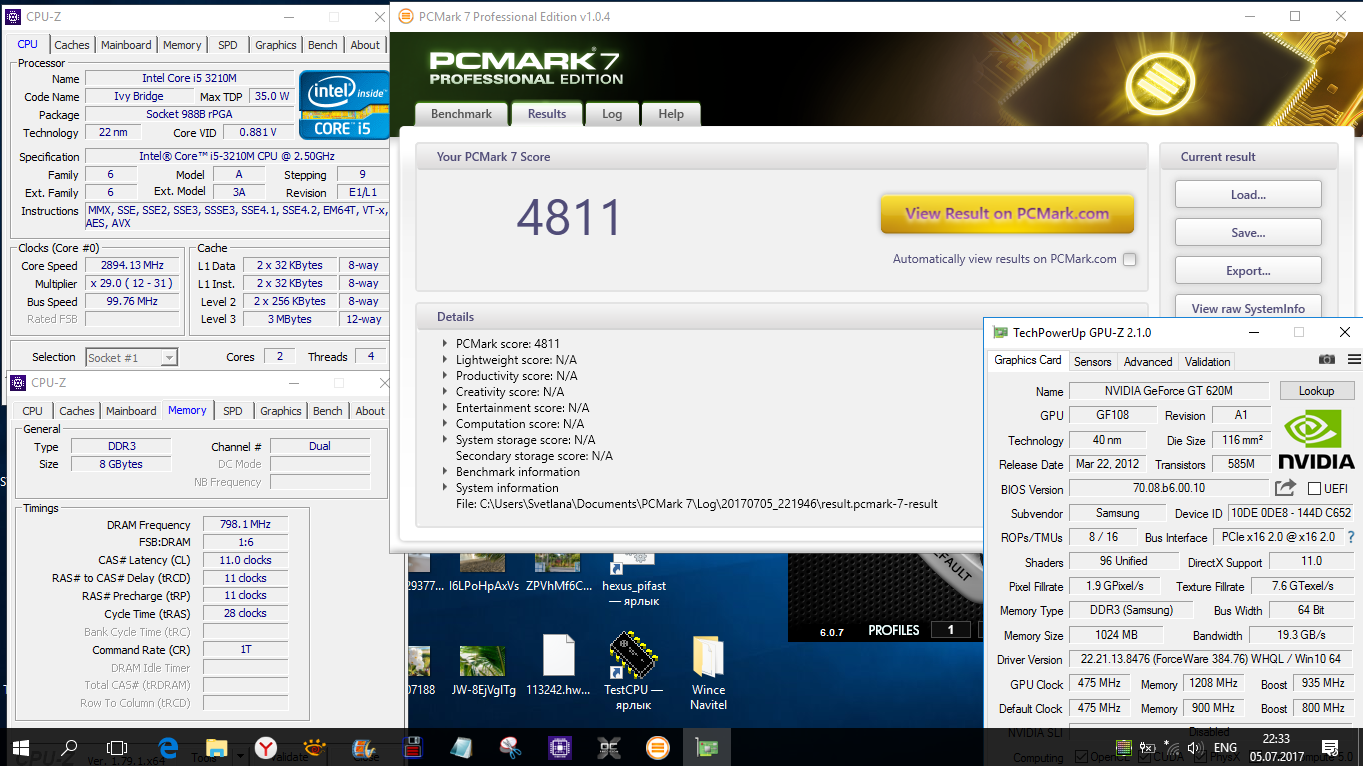Enable automatically view results on PCMark.com
The image size is (1363, 766).
click(x=1129, y=259)
